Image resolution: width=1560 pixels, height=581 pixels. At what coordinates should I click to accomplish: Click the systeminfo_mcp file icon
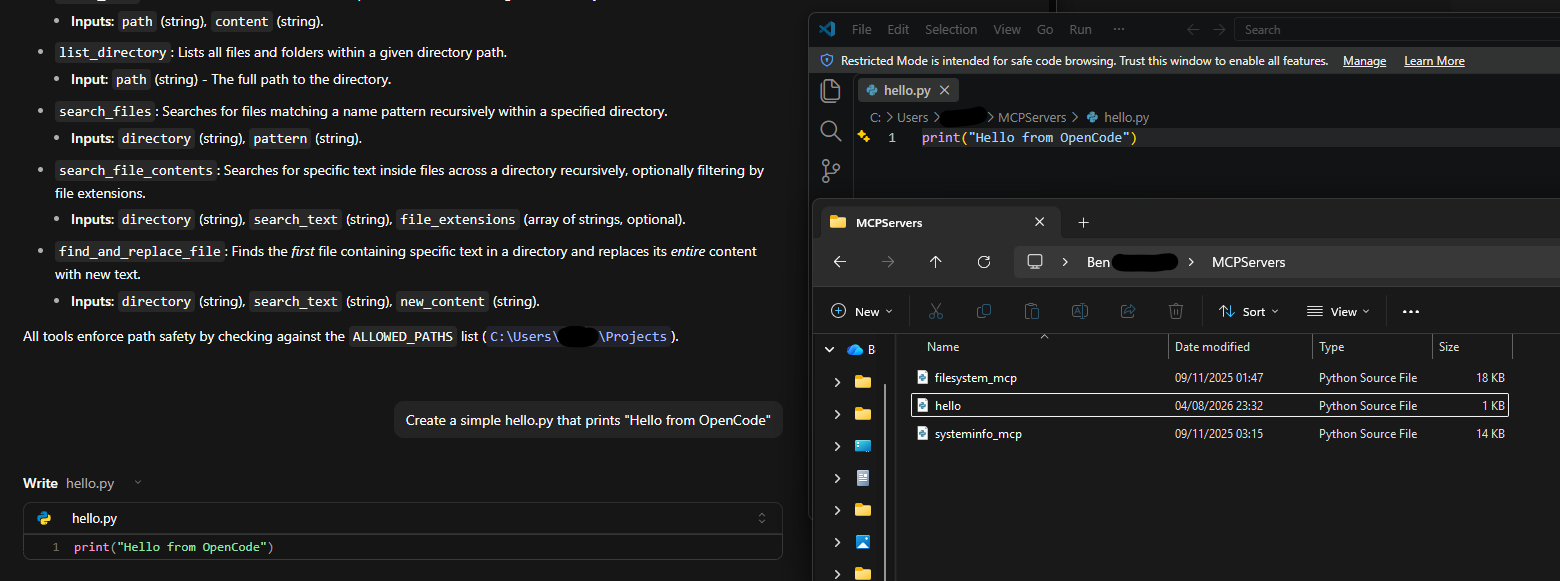pyautogui.click(x=923, y=434)
